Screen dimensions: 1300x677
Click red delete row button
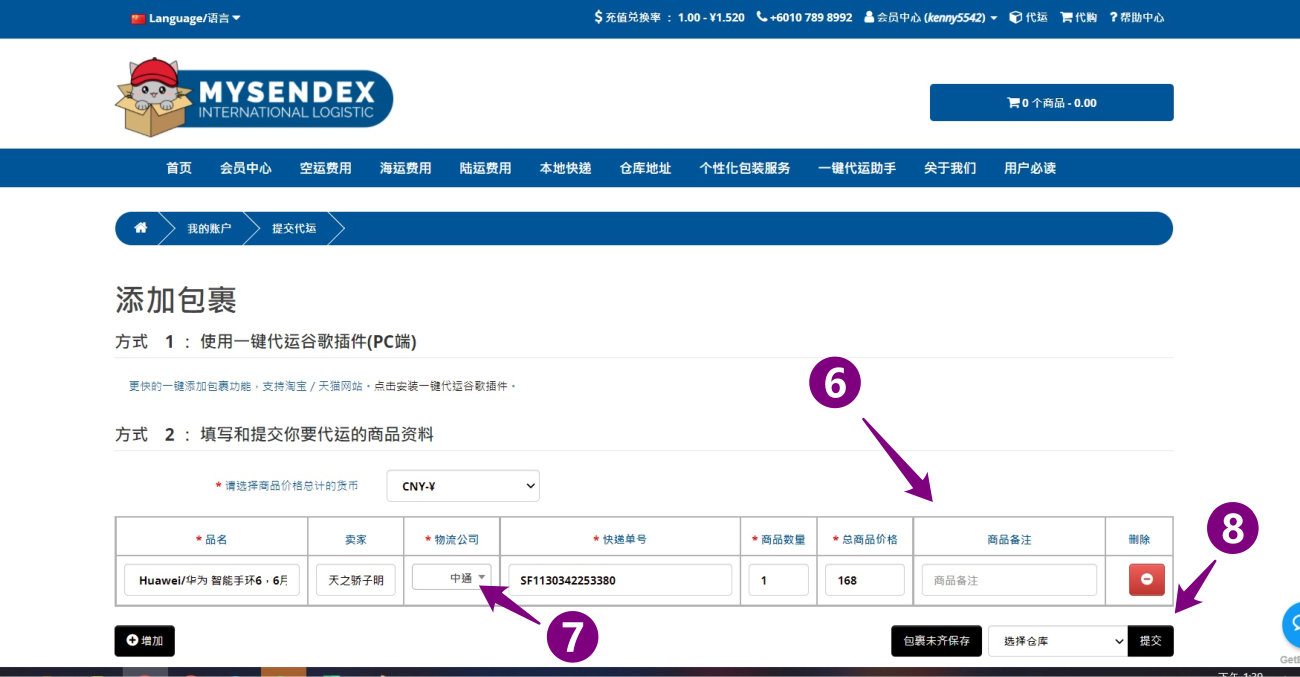(1146, 580)
